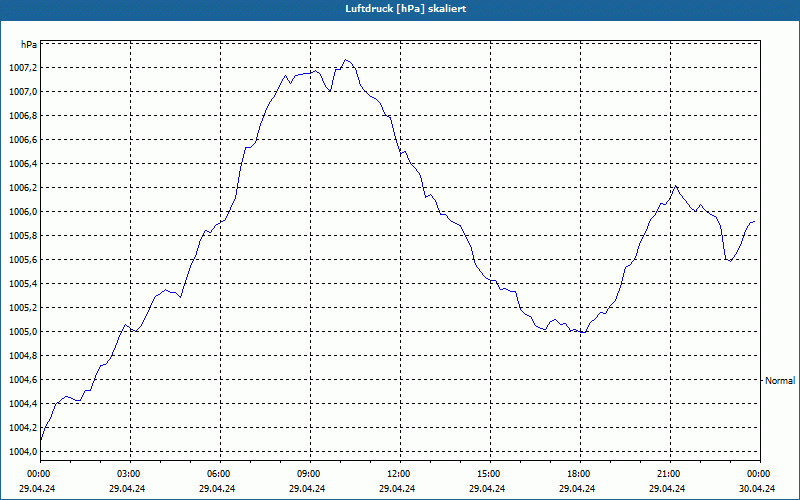Image resolution: width=800 pixels, height=500 pixels.
Task: Click the 03:00 time label
Action: click(130, 474)
